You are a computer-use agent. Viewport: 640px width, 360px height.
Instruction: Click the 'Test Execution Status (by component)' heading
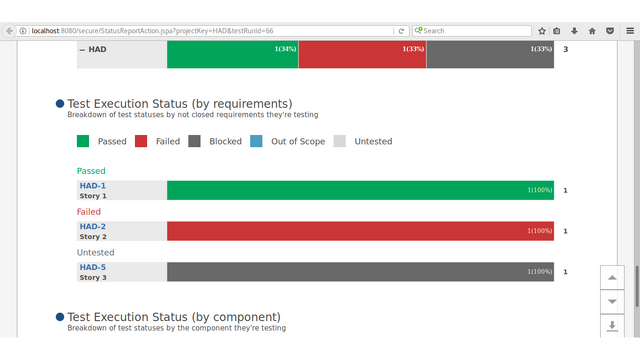[x=174, y=317]
